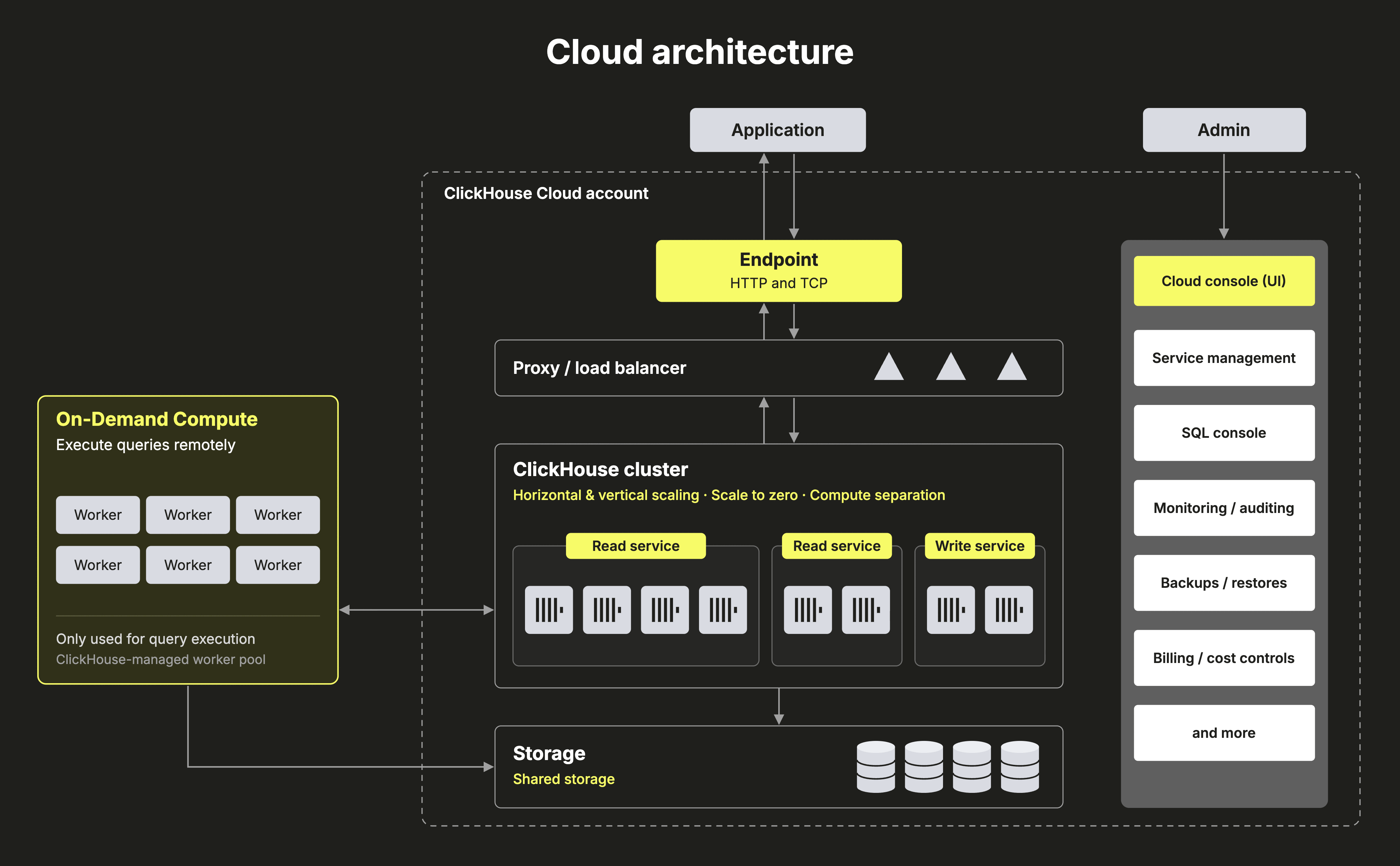Click the bottom-middle Worker box
The height and width of the screenshot is (866, 1400).
point(188,565)
